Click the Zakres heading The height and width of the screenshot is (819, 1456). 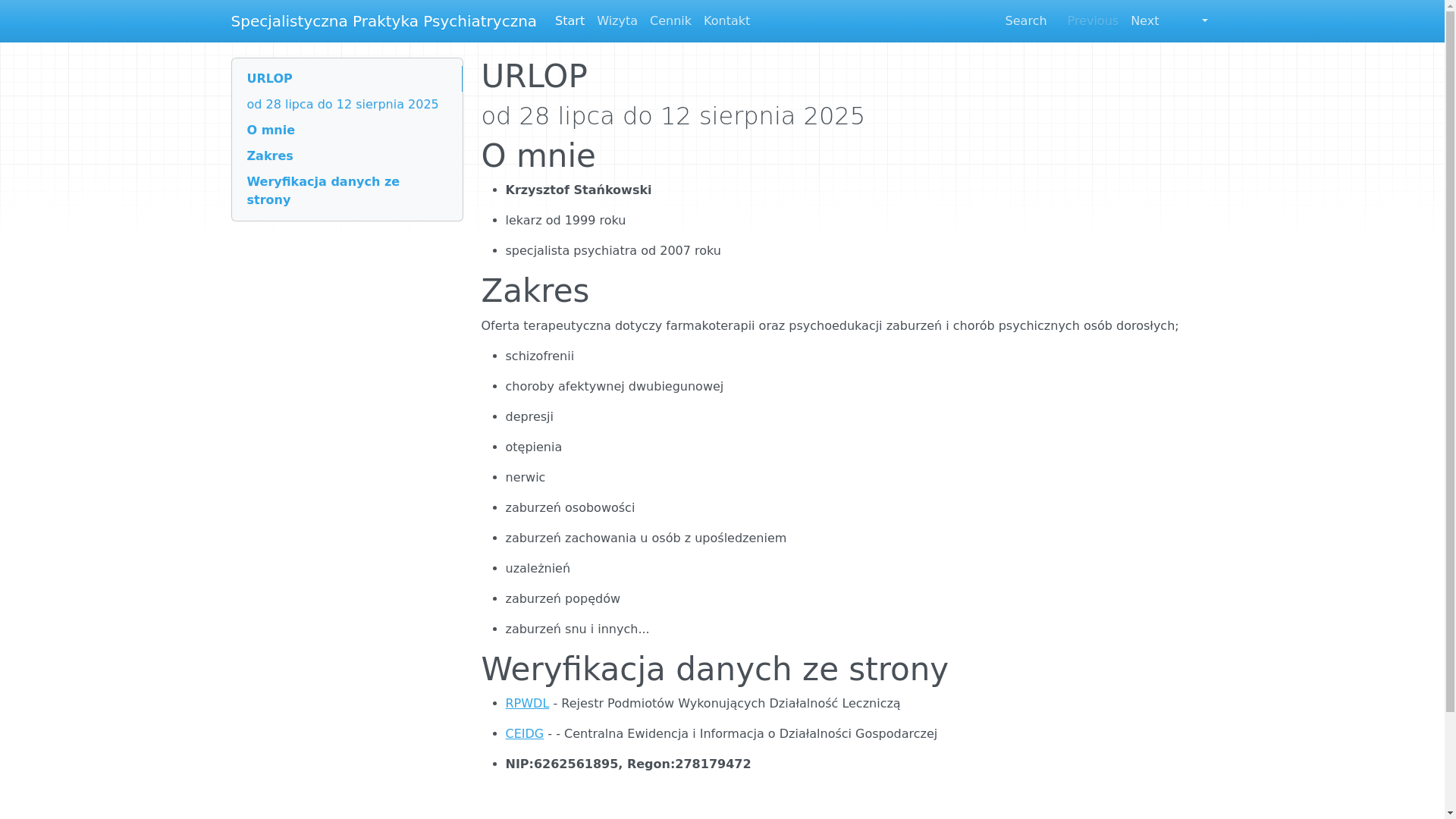tap(535, 290)
